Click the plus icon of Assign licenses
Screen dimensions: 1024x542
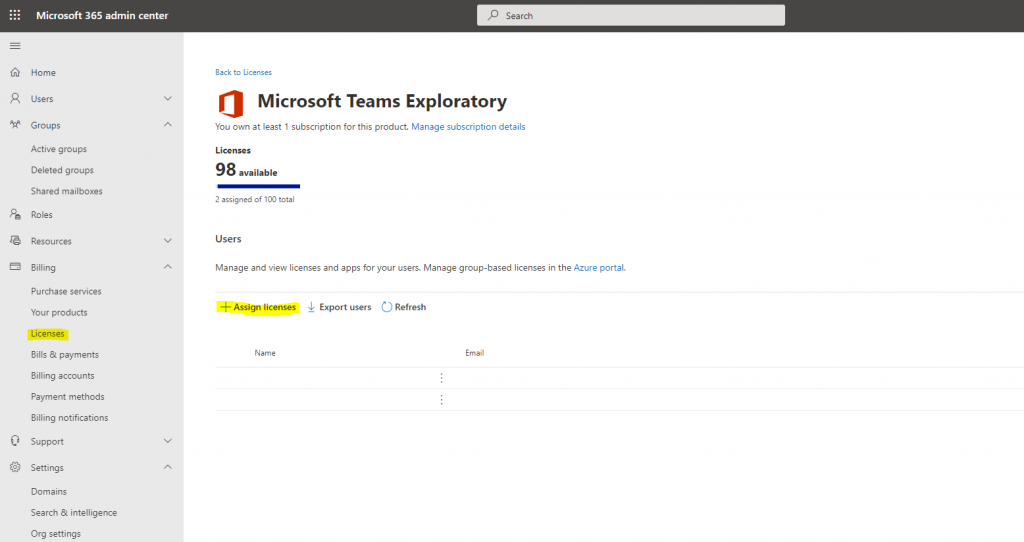225,307
